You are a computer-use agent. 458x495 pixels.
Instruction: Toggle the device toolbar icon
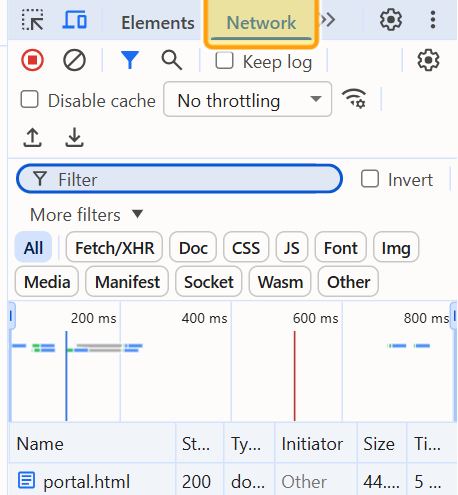click(x=75, y=19)
